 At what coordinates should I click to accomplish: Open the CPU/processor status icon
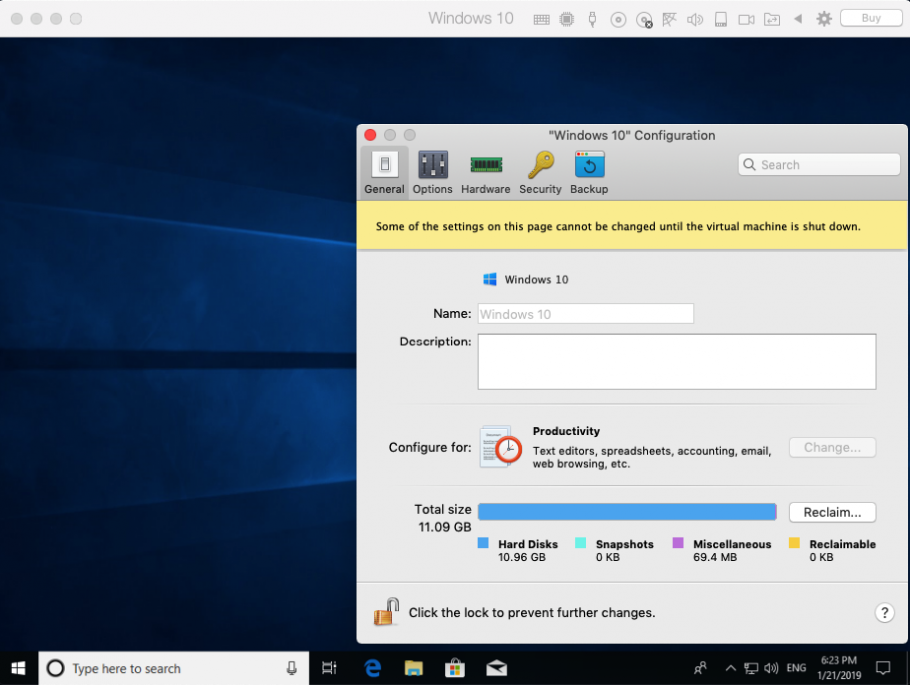pyautogui.click(x=567, y=18)
